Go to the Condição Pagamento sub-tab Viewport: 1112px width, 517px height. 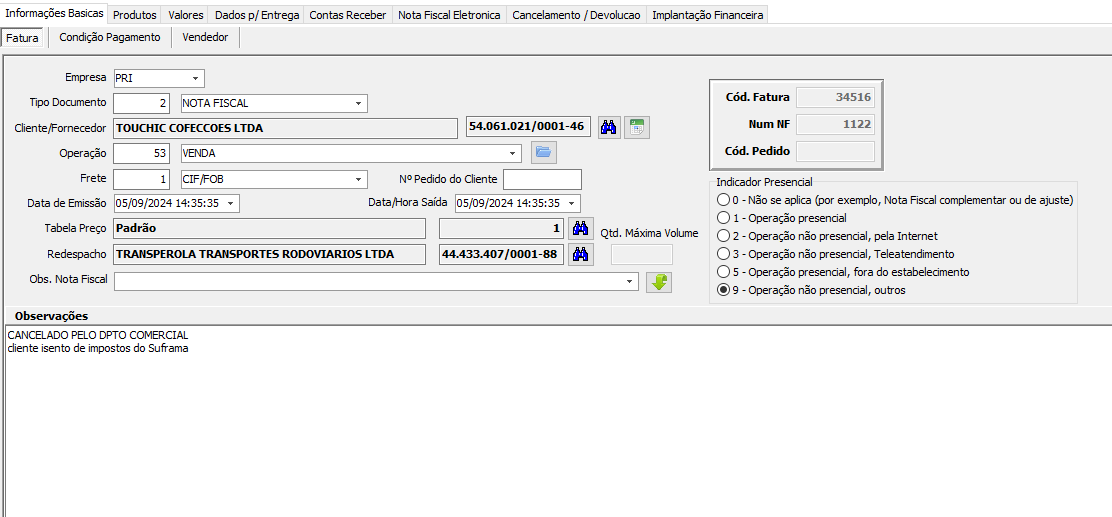click(109, 37)
